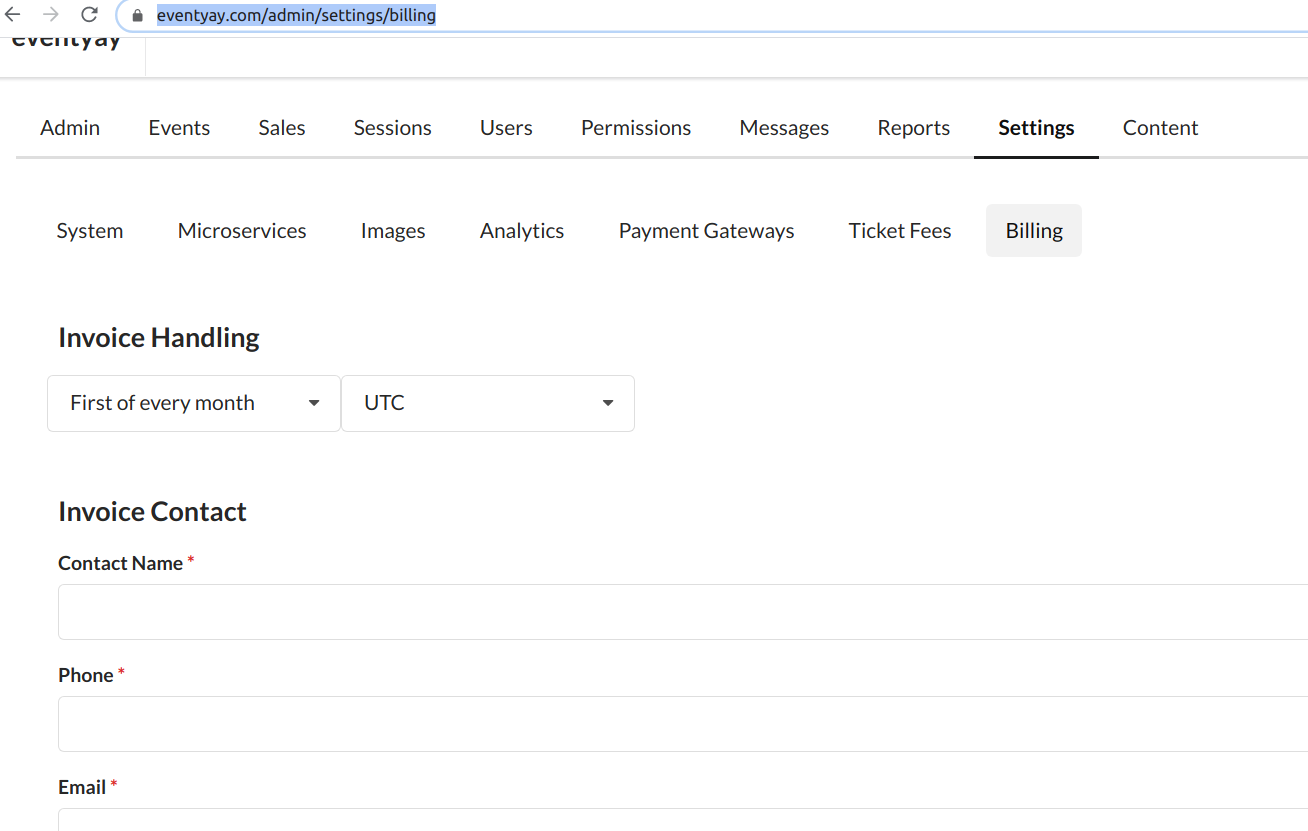The image size is (1308, 831).
Task: Select the Billing sub-tab
Action: coord(1034,231)
